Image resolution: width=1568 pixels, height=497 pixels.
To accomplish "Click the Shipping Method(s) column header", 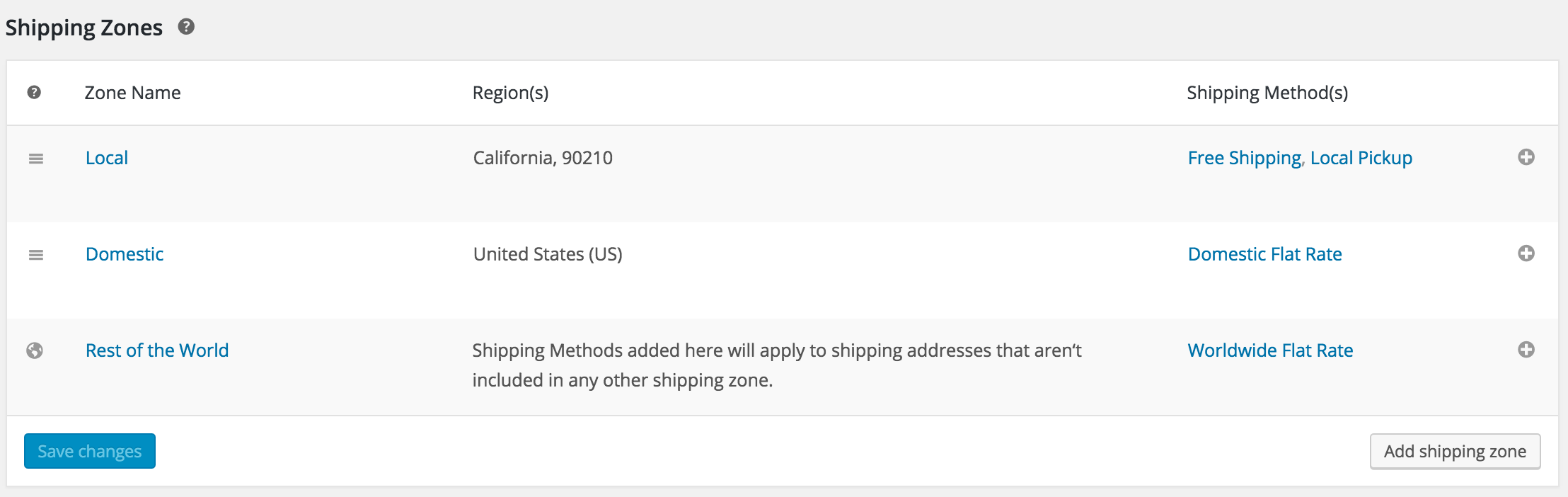I will click(x=1267, y=93).
